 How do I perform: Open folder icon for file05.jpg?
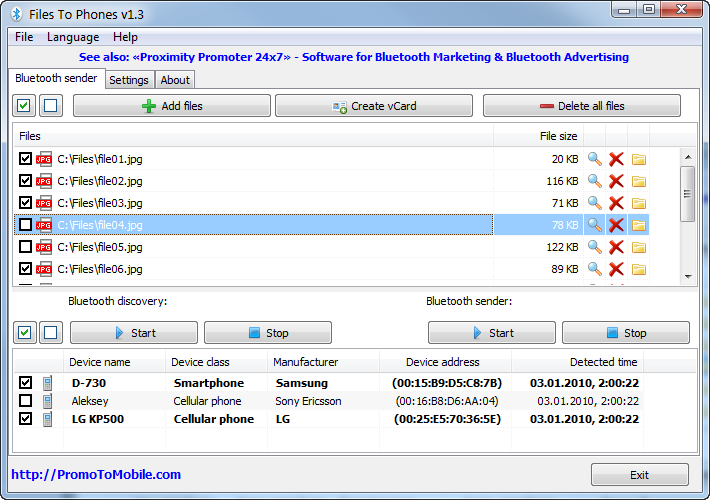638,247
